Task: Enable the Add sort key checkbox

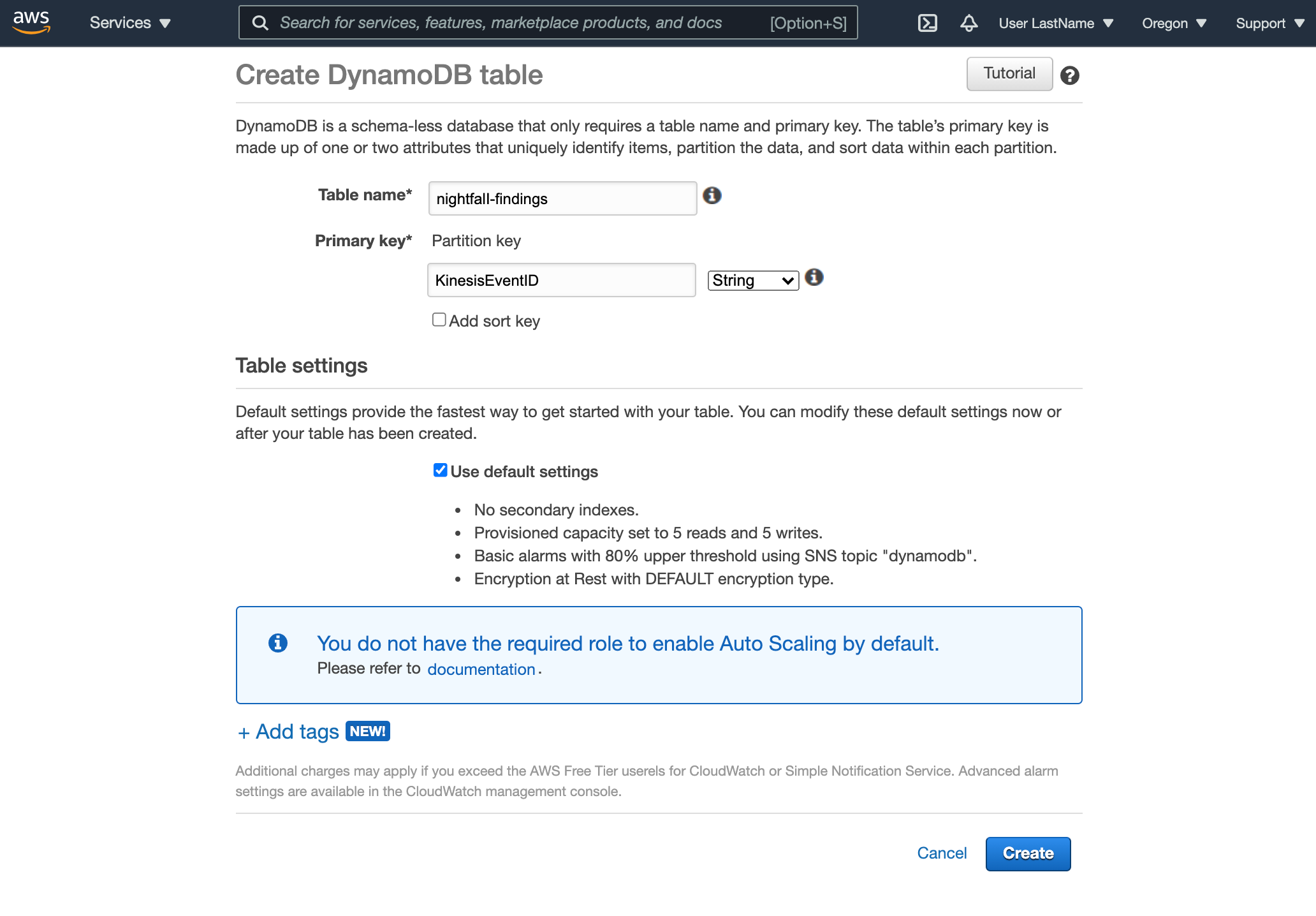Action: tap(439, 320)
